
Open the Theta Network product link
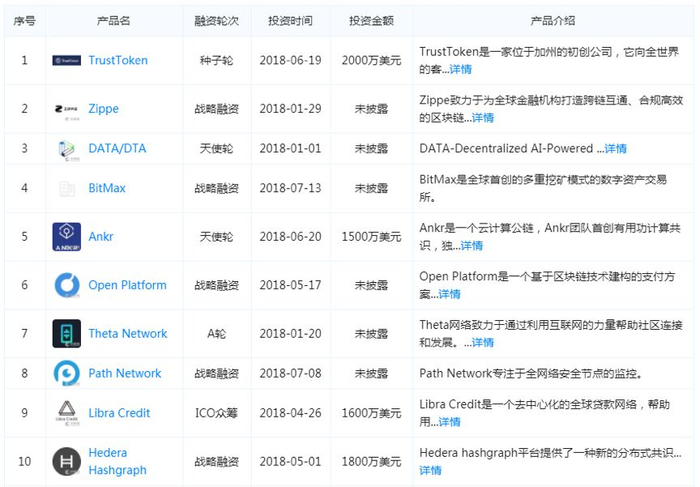click(x=128, y=333)
